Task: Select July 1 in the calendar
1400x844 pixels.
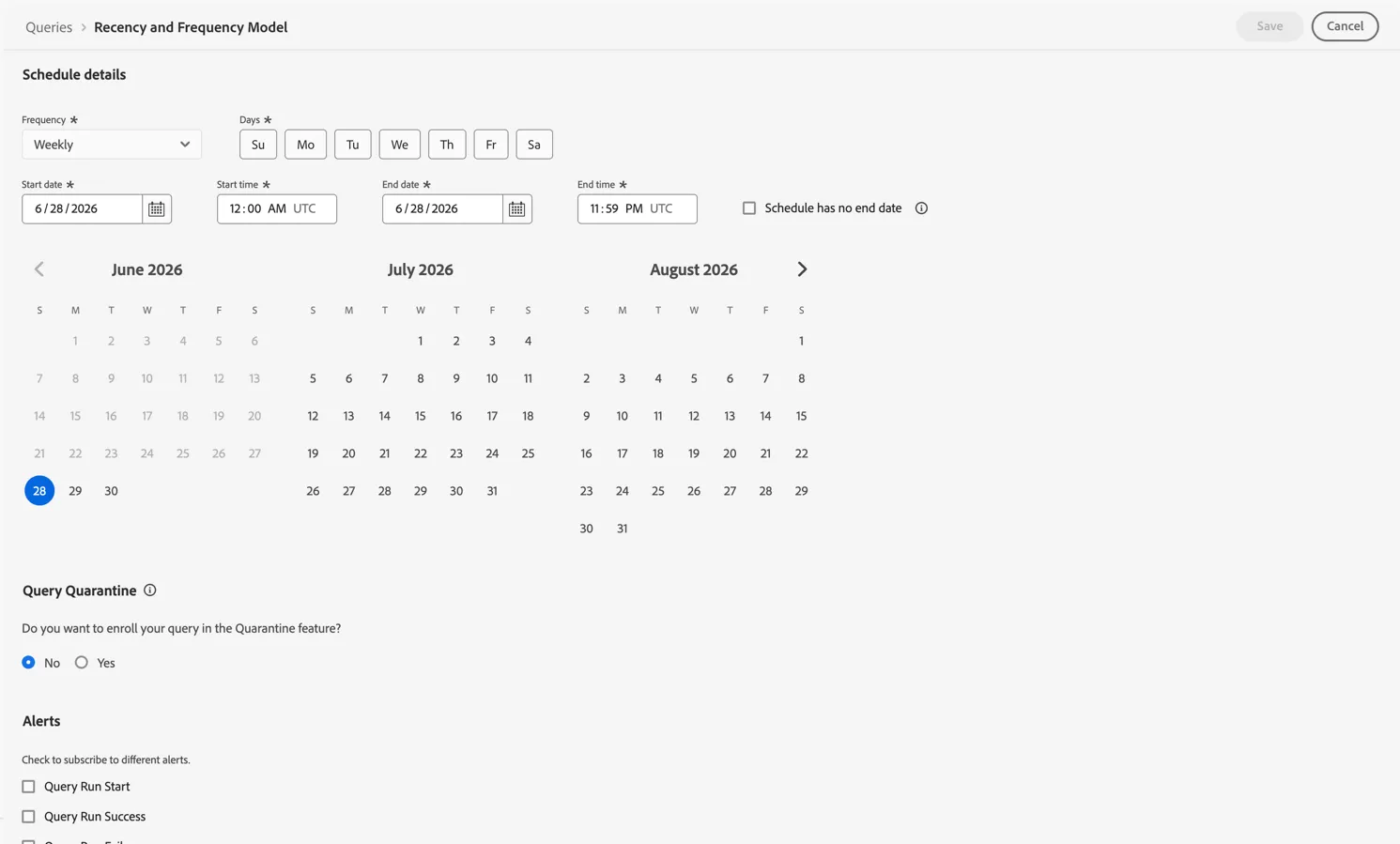Action: (x=421, y=341)
